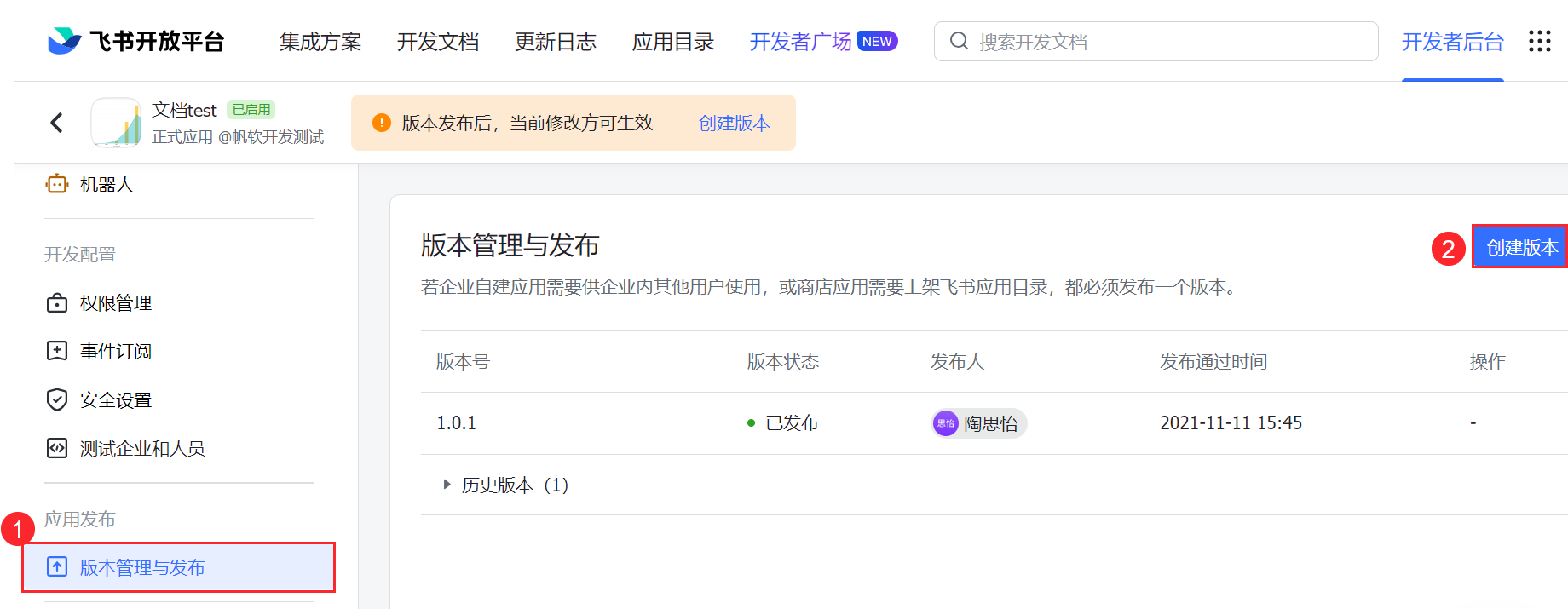
Task: Click the 操作 column header
Action: pos(1488,362)
